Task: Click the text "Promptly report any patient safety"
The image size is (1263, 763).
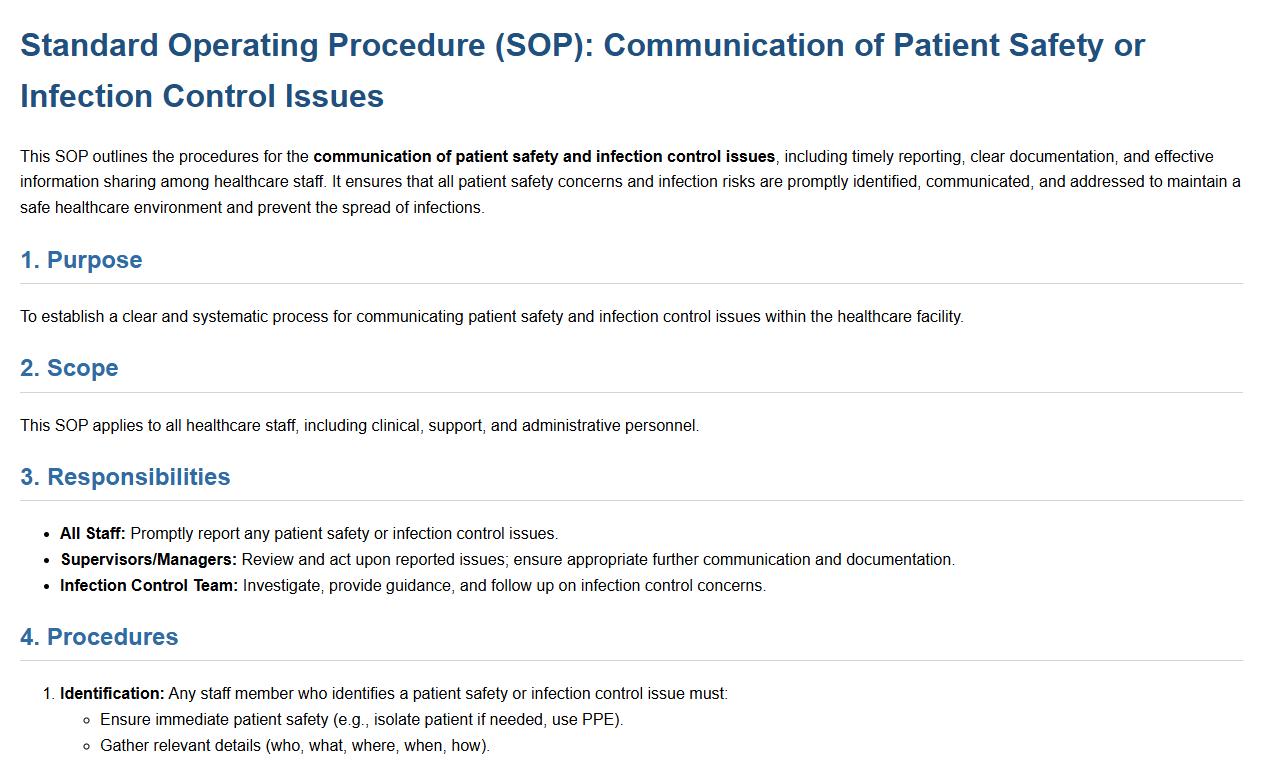Action: coord(344,533)
